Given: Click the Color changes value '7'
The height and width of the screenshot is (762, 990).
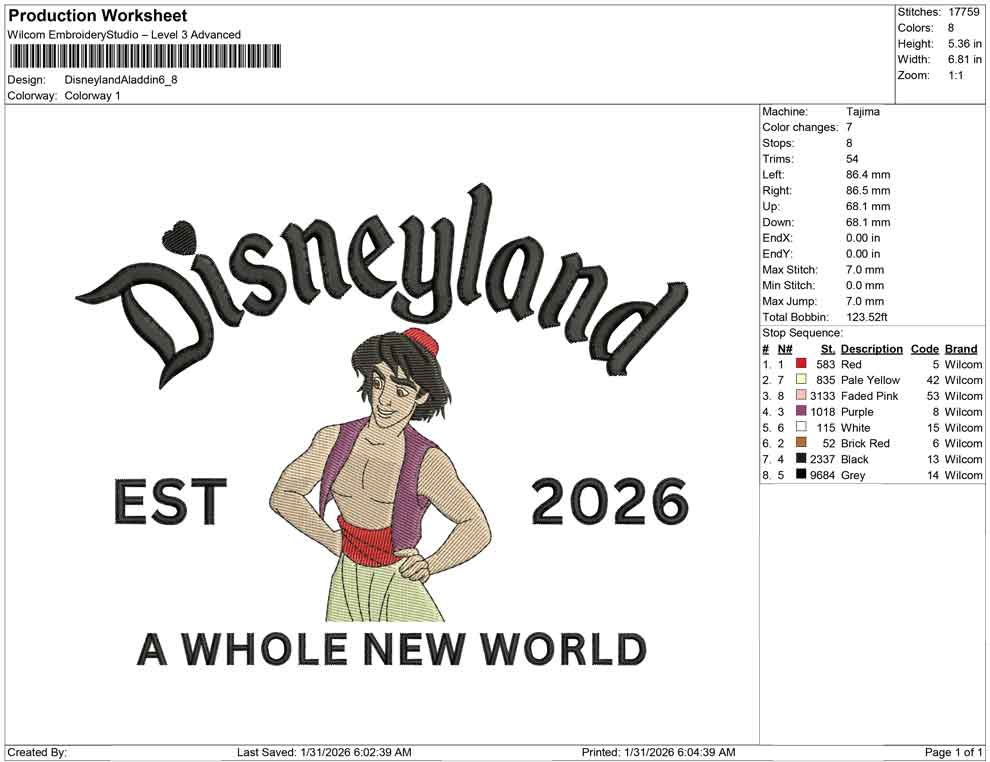Looking at the screenshot, I should (x=849, y=128).
